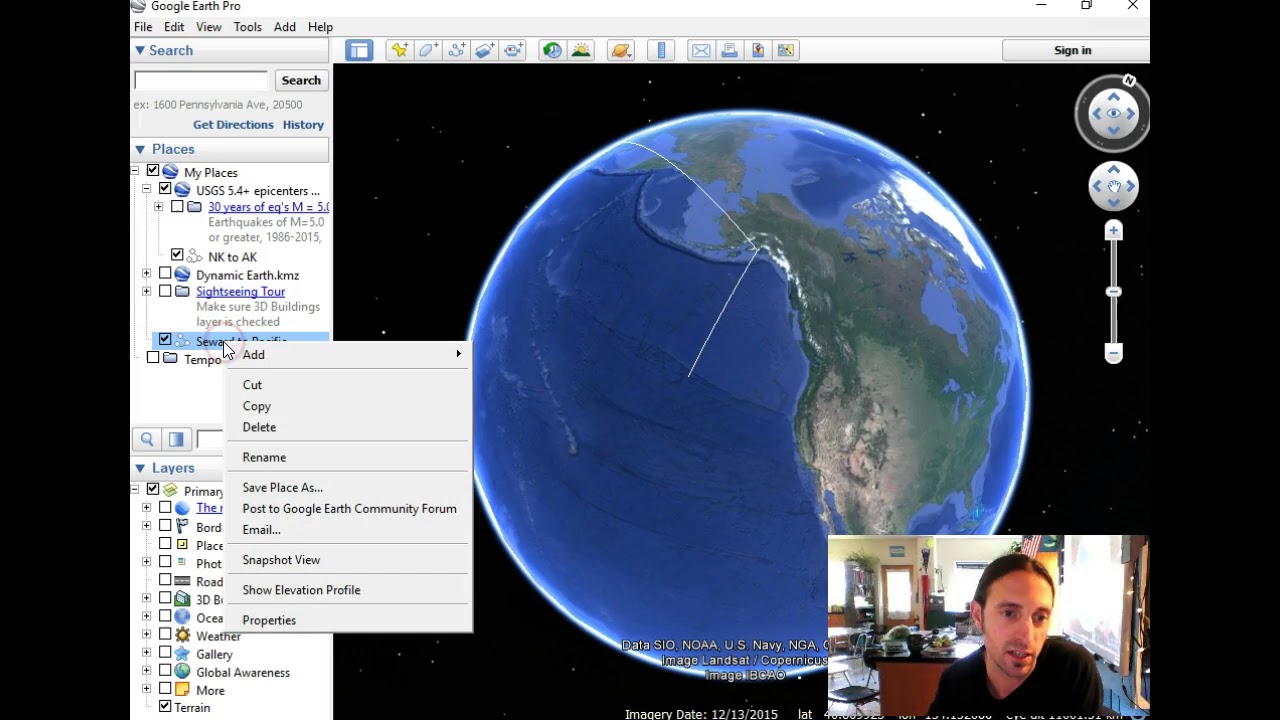This screenshot has width=1280, height=720.
Task: Choose Save Place As... in context menu
Action: (x=282, y=487)
